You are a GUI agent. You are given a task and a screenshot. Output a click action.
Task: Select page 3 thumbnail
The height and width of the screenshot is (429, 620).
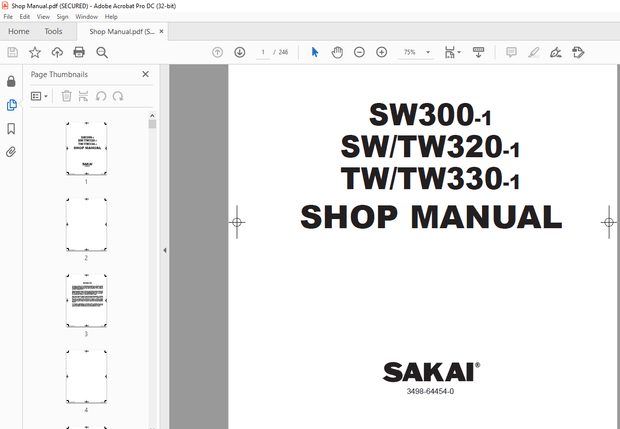coord(86,300)
